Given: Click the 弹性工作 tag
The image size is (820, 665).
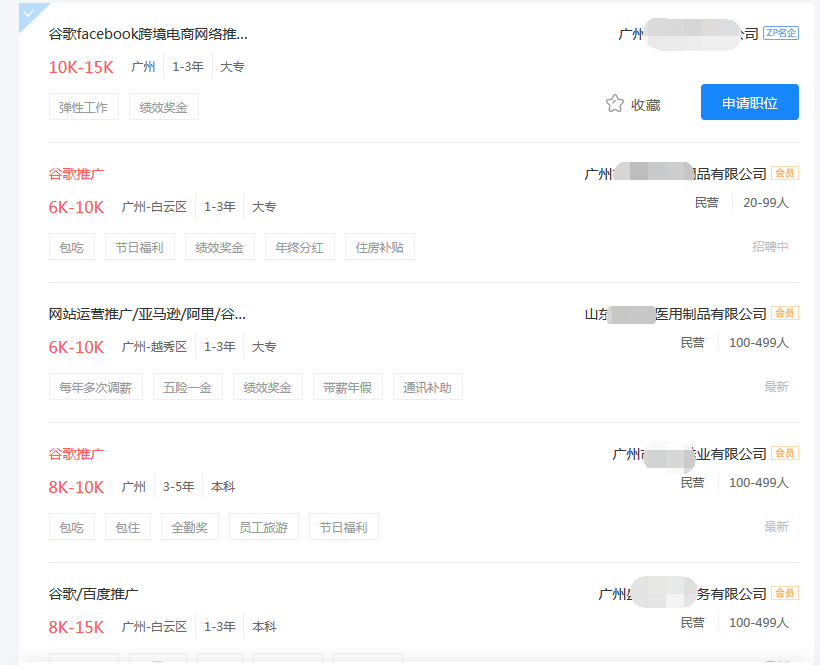Looking at the screenshot, I should point(84,107).
